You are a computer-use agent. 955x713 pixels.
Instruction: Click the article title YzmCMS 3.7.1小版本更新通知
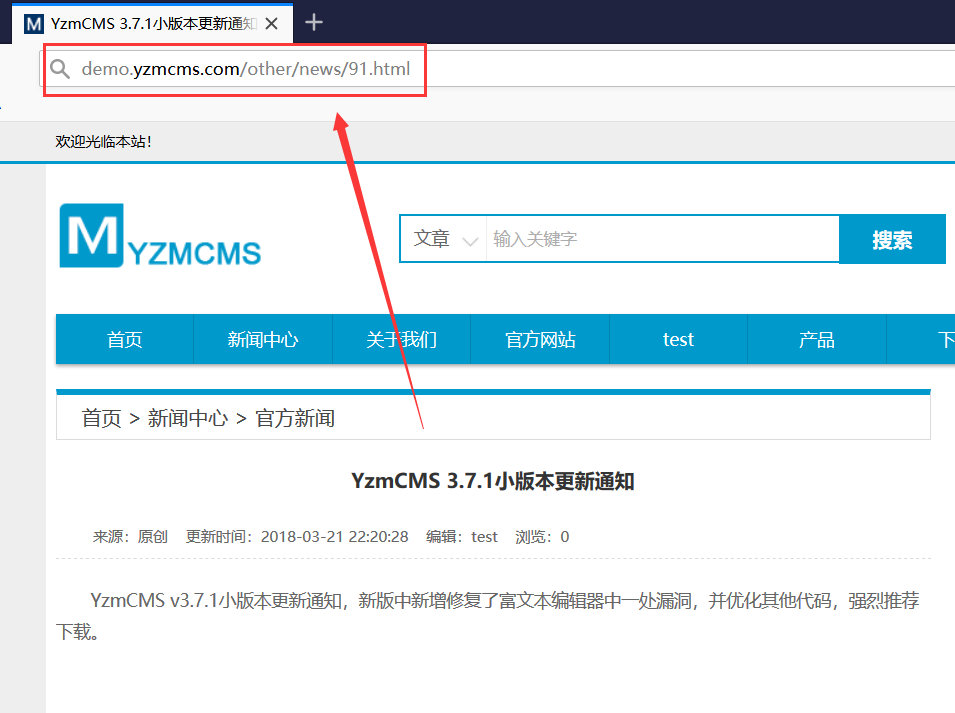click(x=493, y=481)
